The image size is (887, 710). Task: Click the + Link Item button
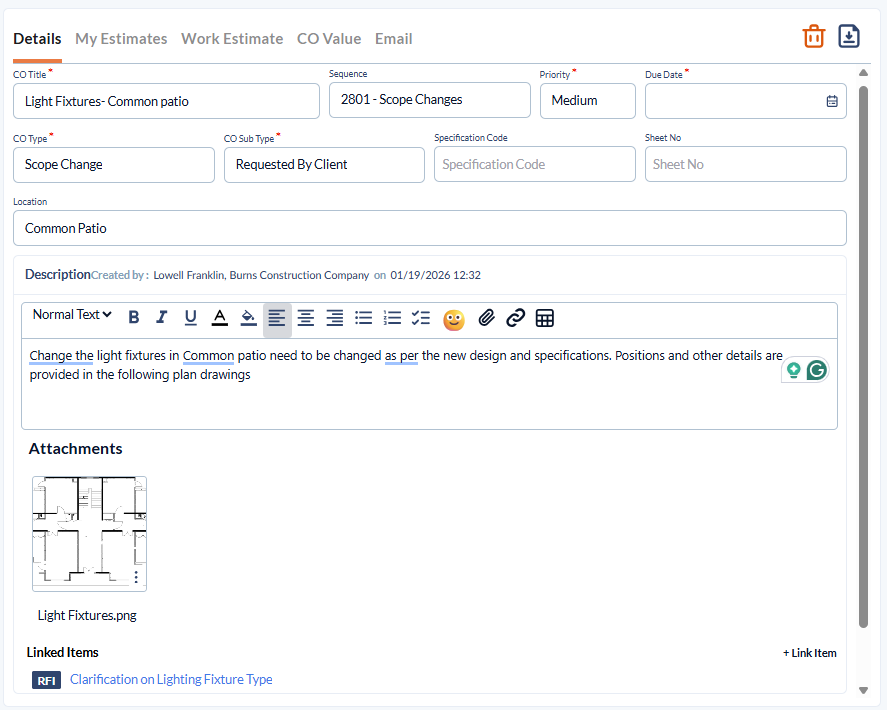point(810,653)
